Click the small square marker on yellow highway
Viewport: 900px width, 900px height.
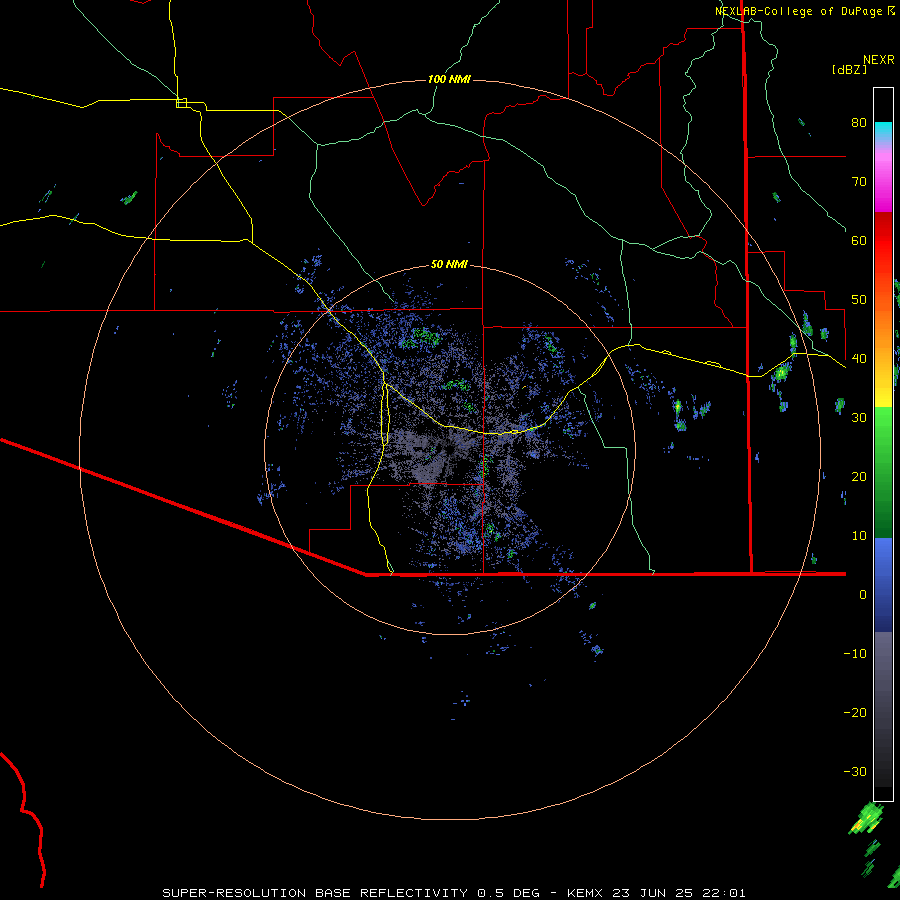[181, 103]
